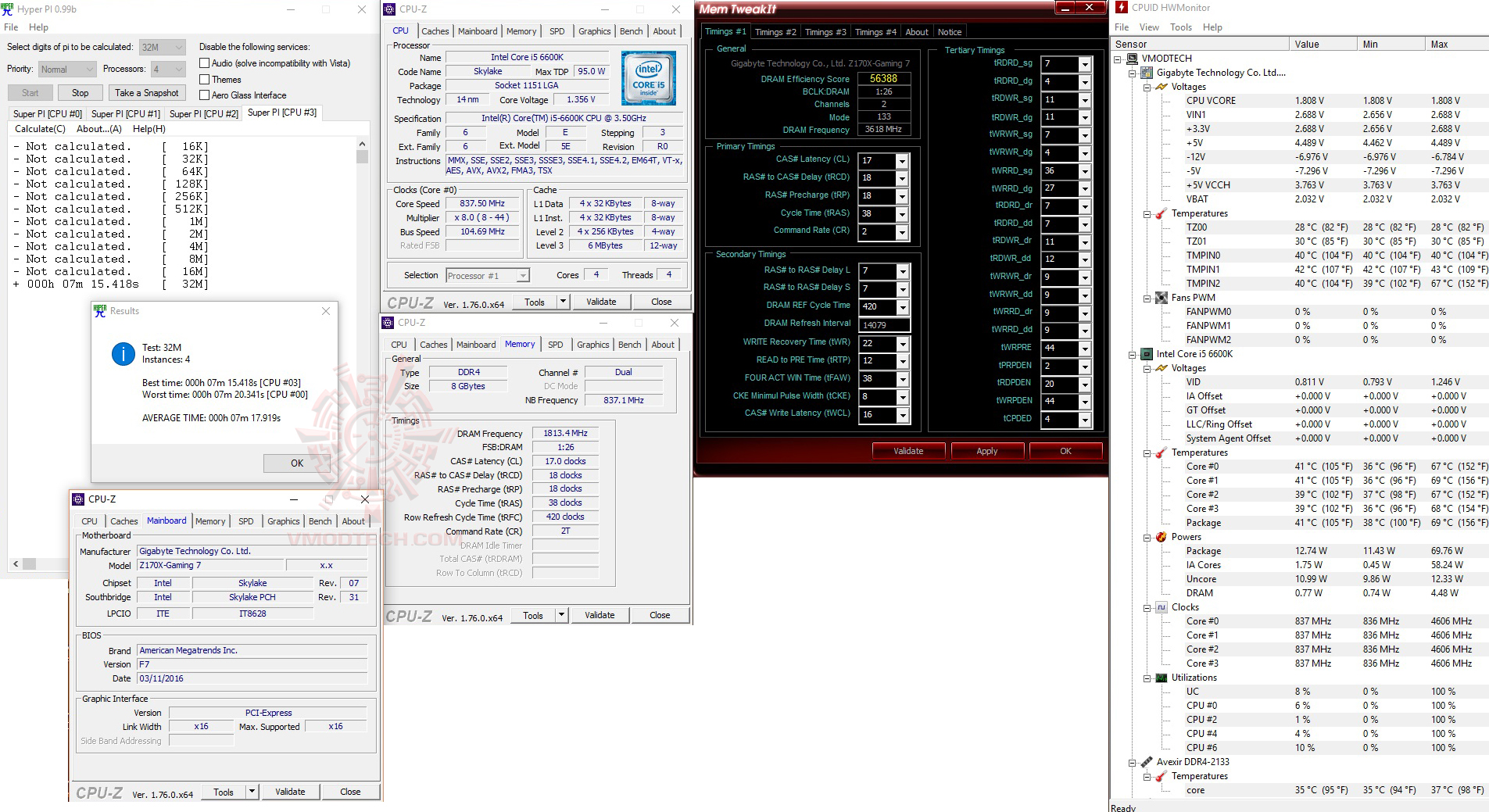Select the VMODTECH computer icon in HWMonitor
This screenshot has height=812, width=1489.
pos(1133,59)
